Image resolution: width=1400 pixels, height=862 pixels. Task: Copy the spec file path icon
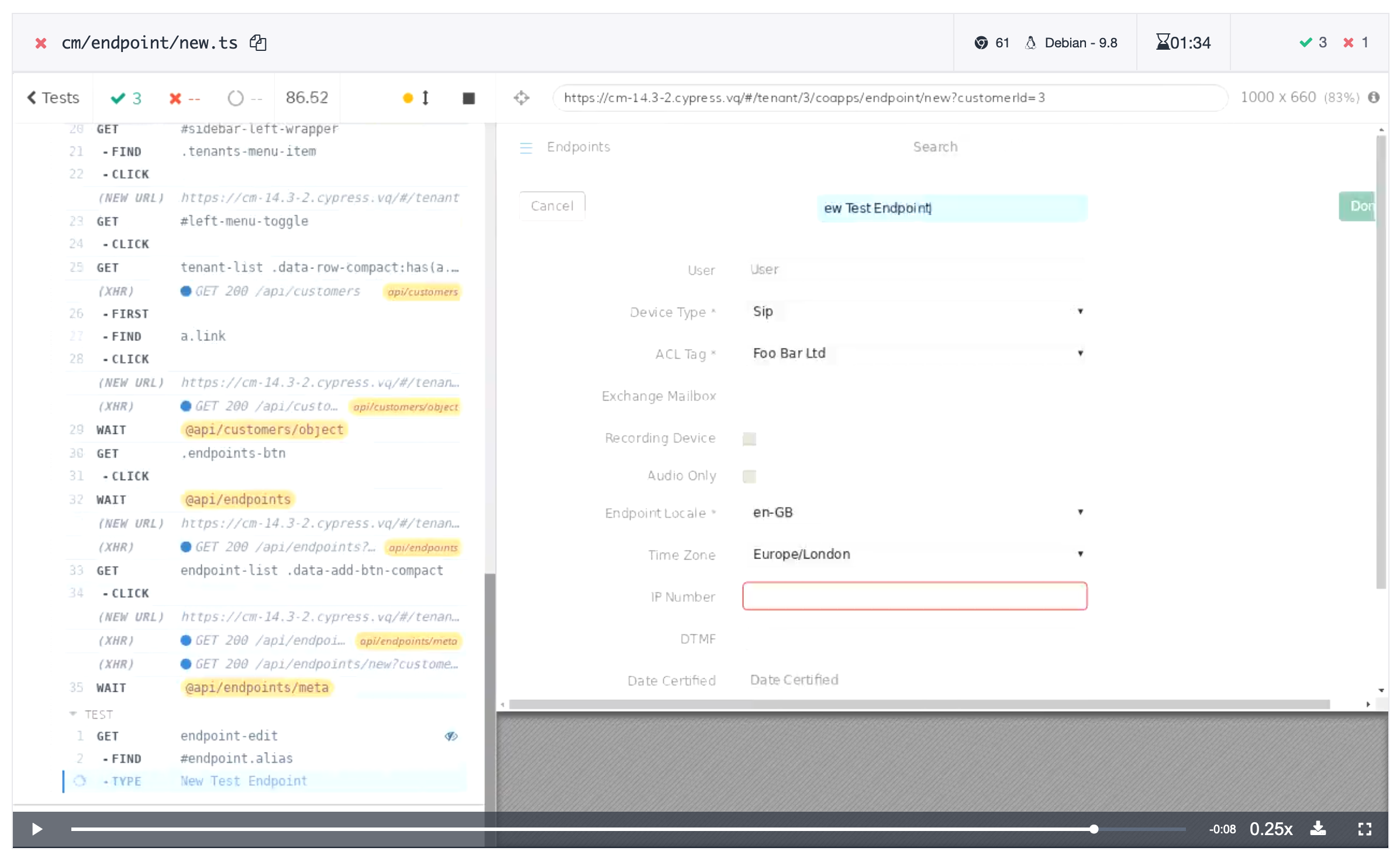258,43
